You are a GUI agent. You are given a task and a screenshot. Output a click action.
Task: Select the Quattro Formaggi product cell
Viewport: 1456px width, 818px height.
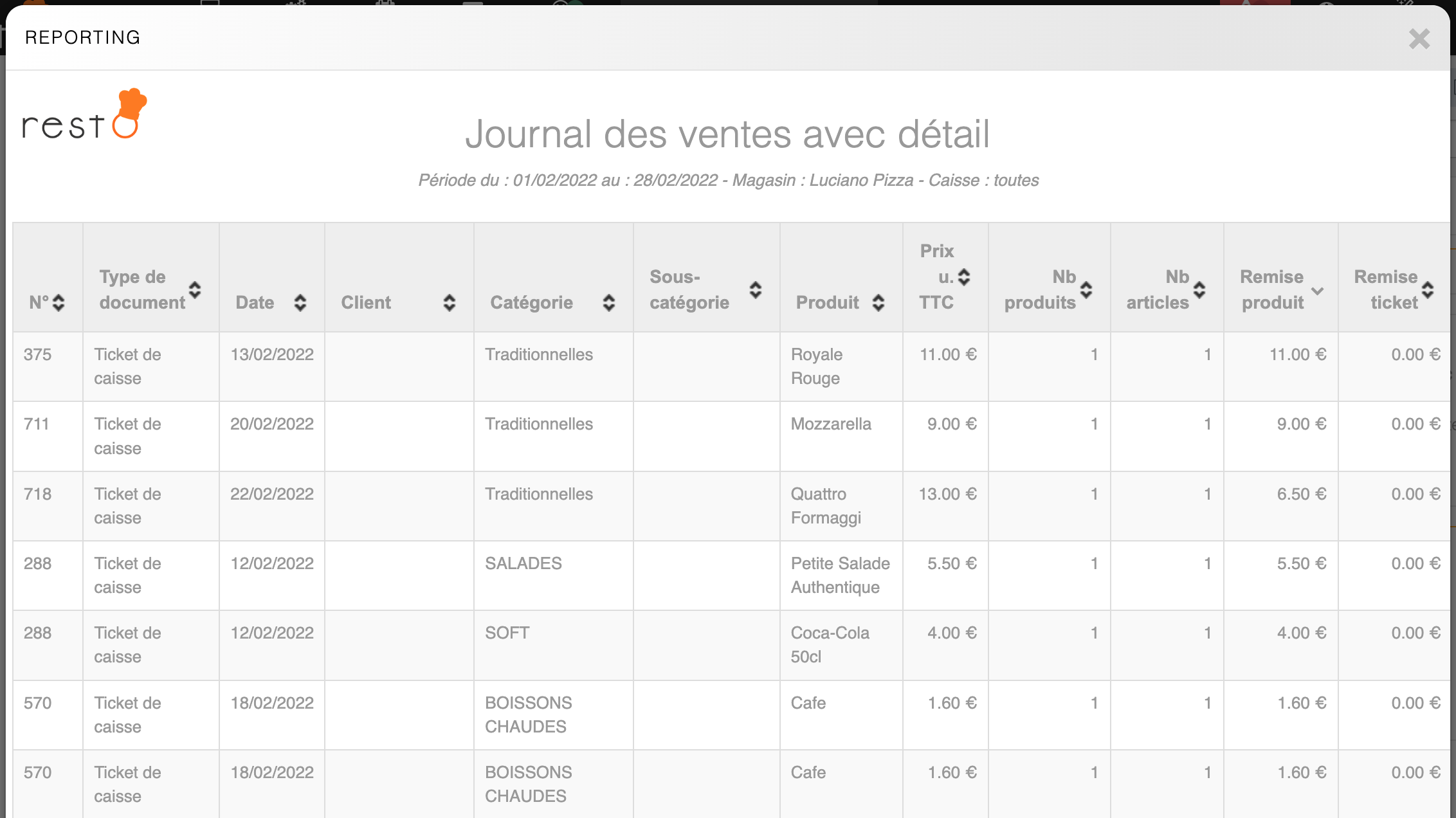pos(826,505)
